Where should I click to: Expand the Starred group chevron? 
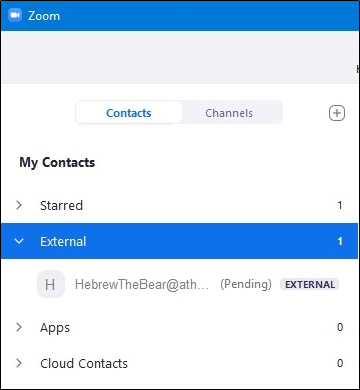tap(19, 205)
